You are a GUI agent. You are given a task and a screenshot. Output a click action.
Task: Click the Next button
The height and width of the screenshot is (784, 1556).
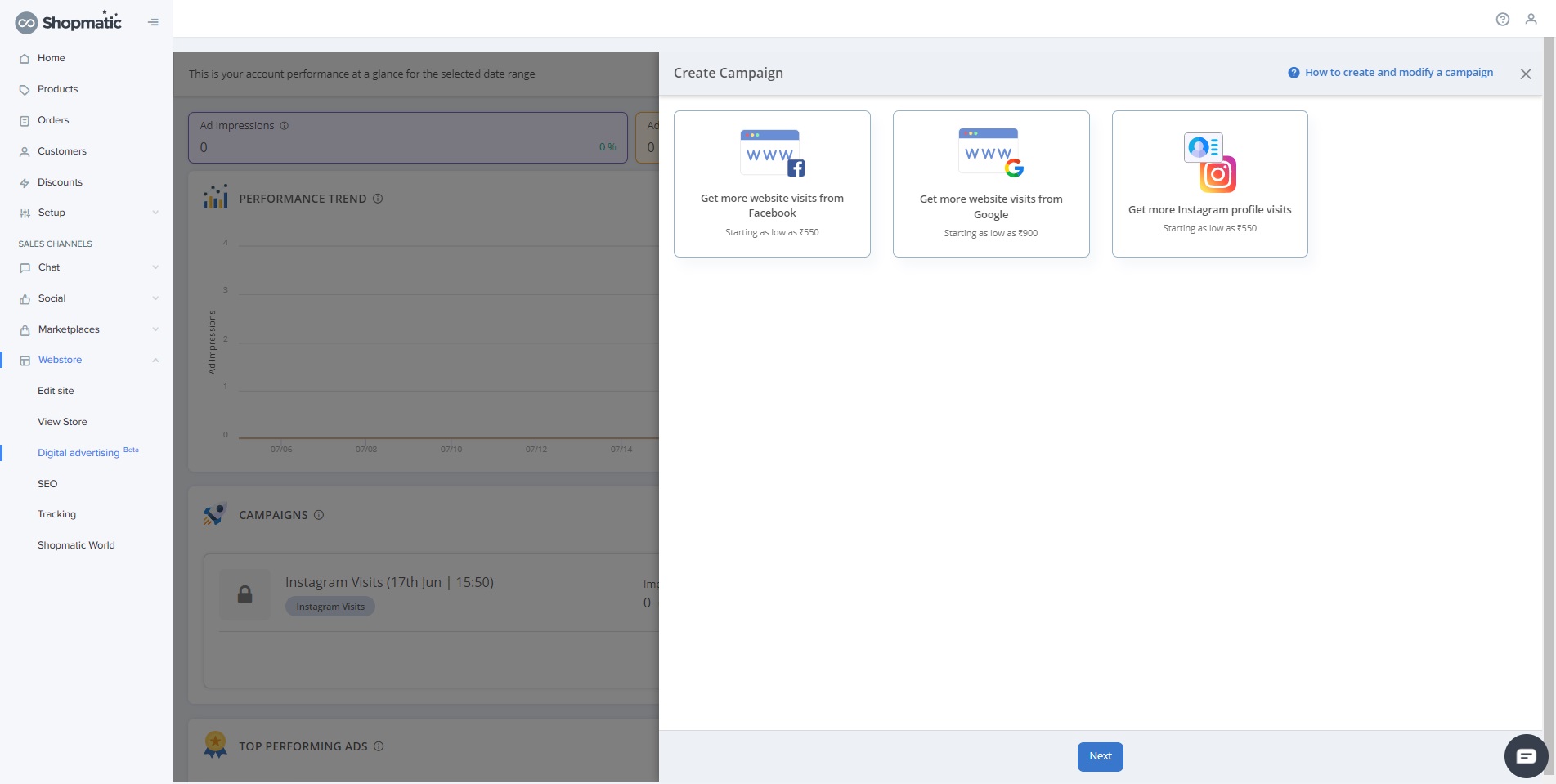(x=1100, y=756)
